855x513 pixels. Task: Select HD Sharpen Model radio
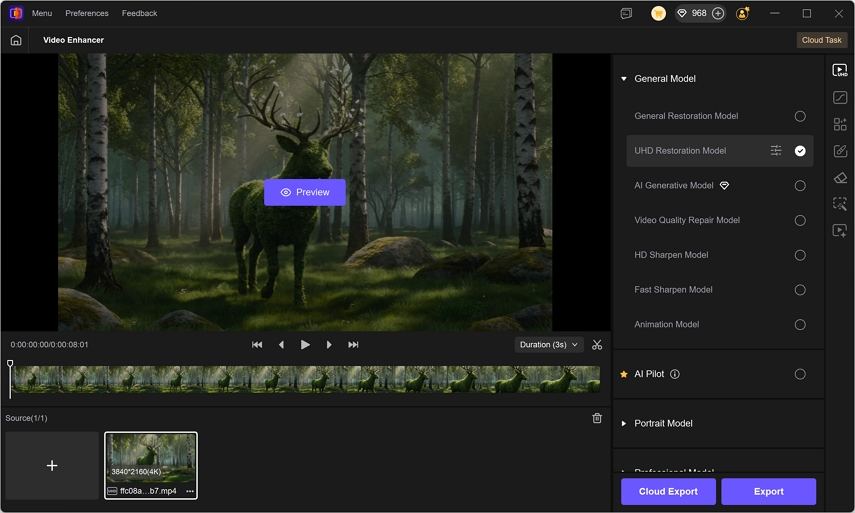click(x=800, y=255)
